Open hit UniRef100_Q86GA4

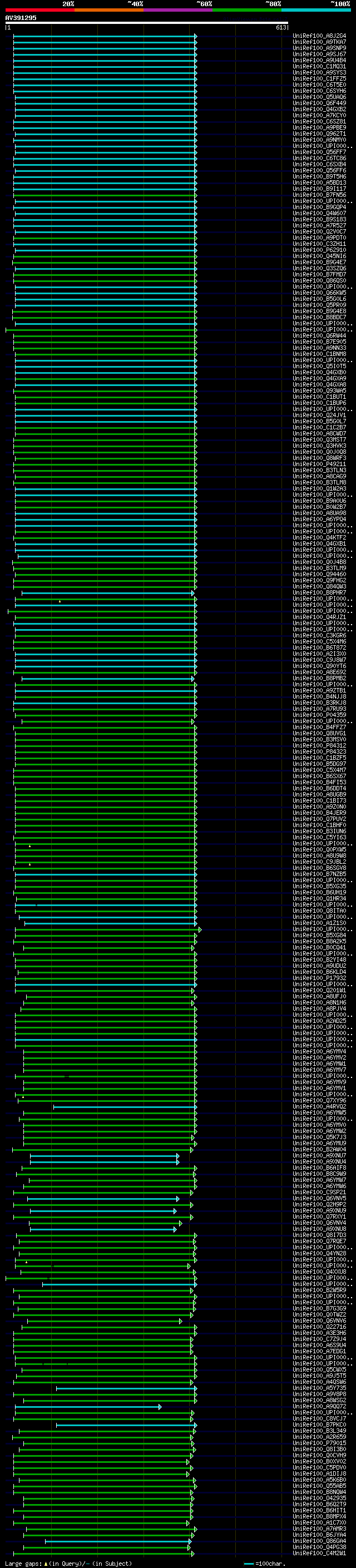[x=319, y=1541]
